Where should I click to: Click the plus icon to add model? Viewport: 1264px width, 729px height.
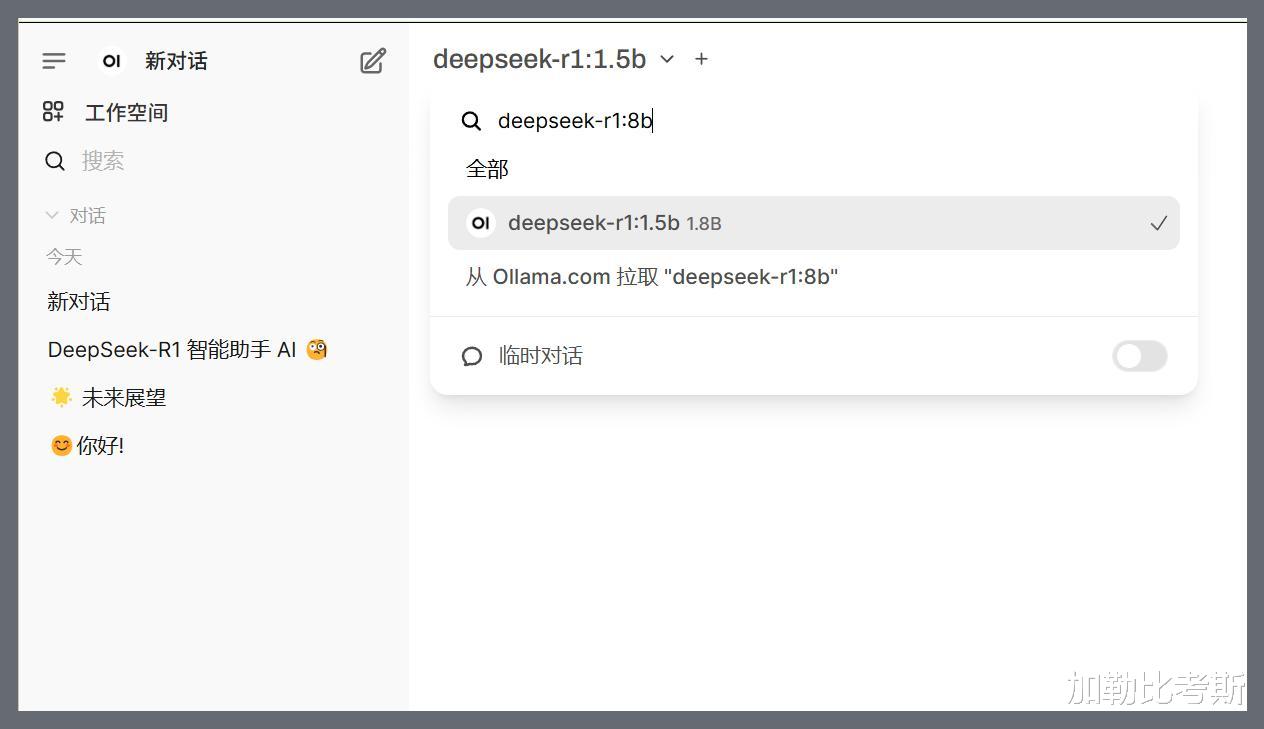[x=701, y=59]
